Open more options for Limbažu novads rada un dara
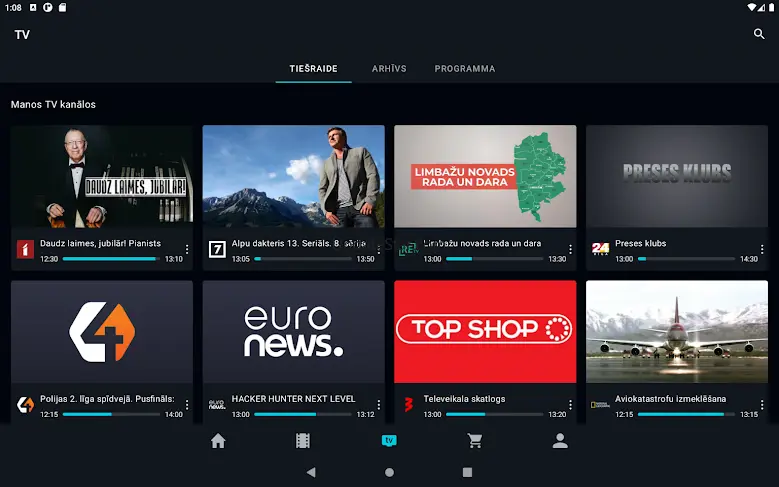The height and width of the screenshot is (487, 779). 570,249
